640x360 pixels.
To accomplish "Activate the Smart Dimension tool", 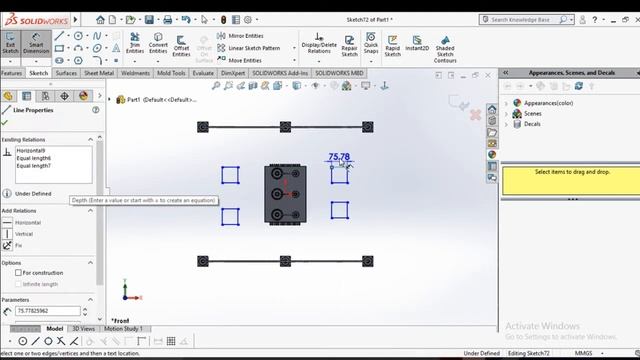I will (36, 43).
